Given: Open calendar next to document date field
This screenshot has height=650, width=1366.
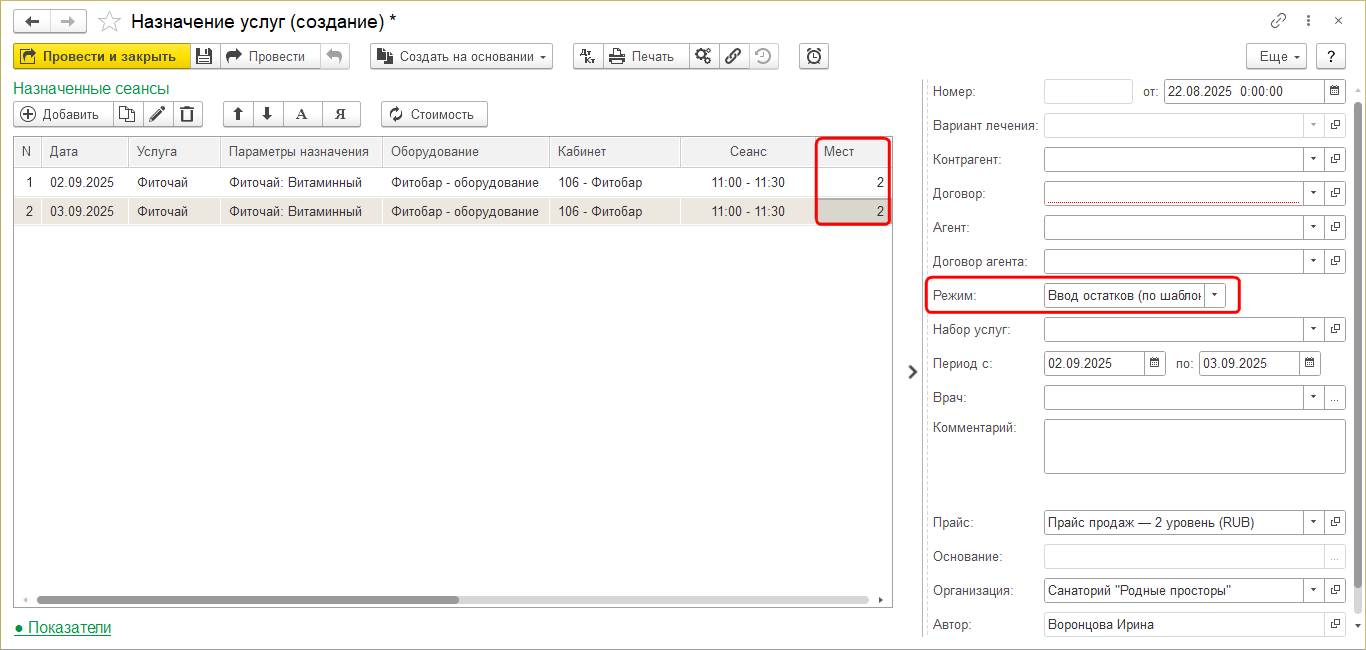Looking at the screenshot, I should coord(1335,91).
